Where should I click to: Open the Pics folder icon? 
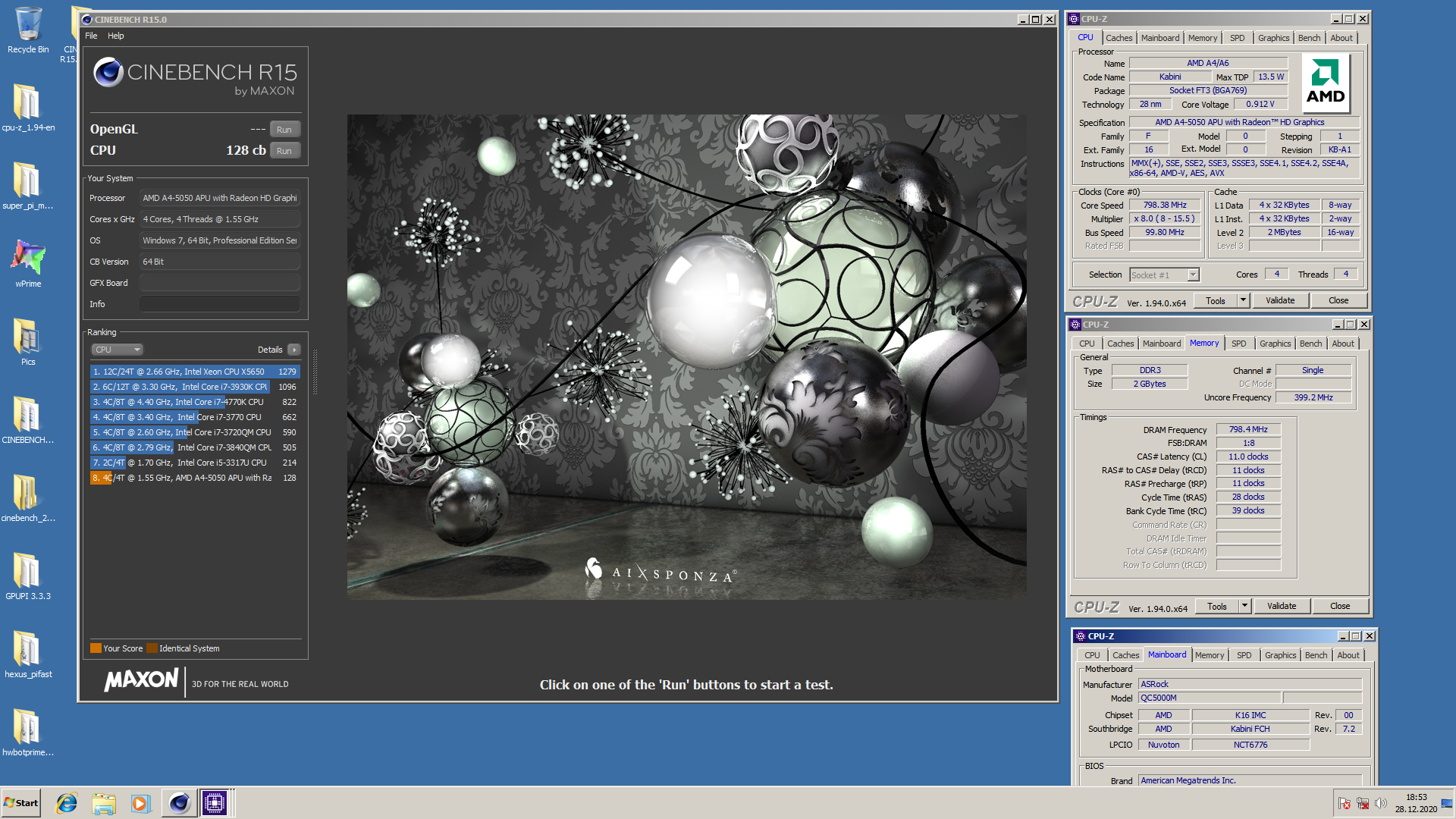[28, 342]
